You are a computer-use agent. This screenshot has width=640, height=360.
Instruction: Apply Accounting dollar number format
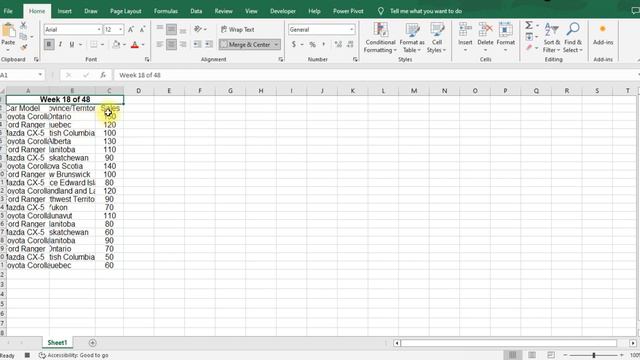coord(293,44)
